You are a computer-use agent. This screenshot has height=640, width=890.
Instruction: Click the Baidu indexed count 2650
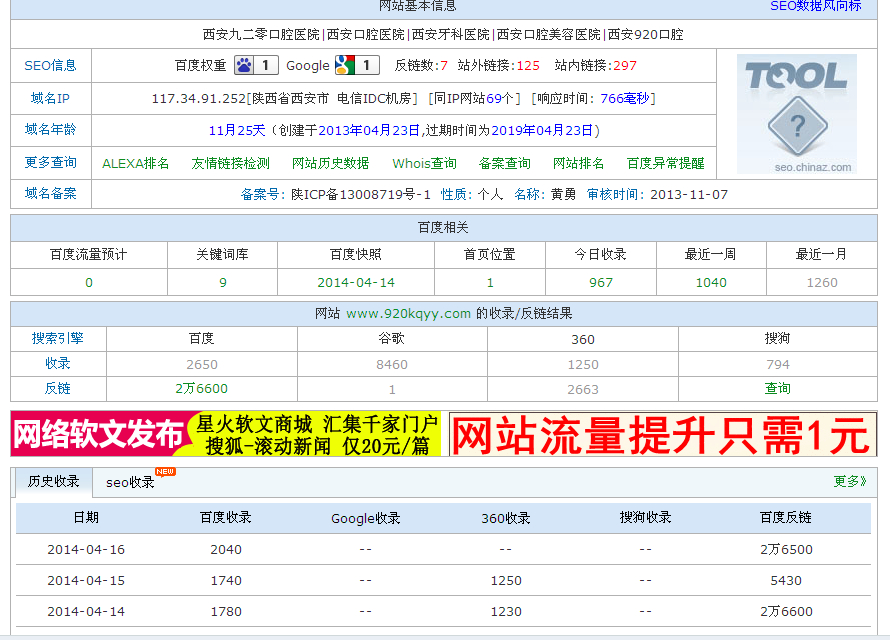[202, 364]
